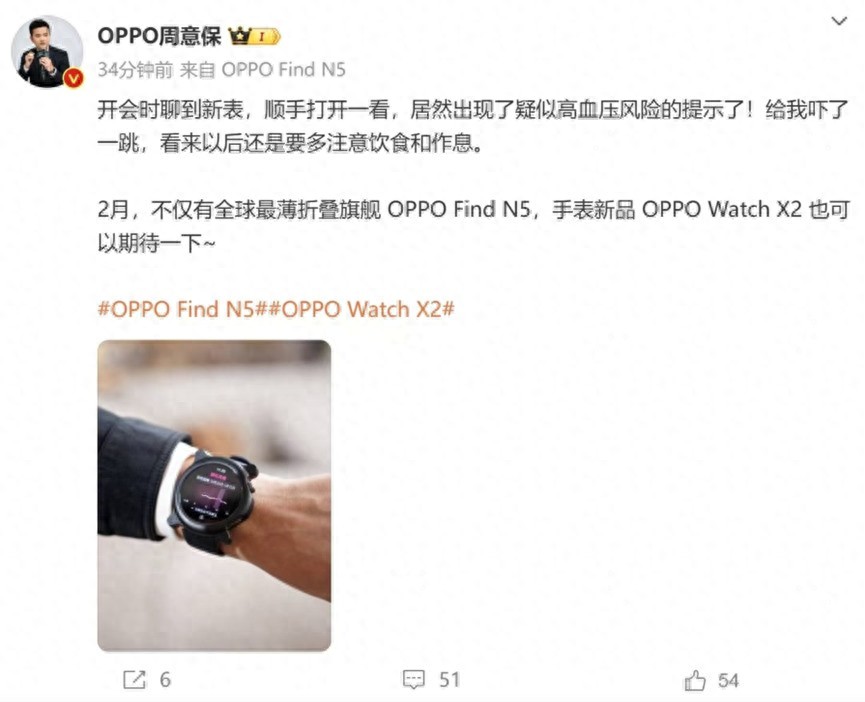This screenshot has height=702, width=865.
Task: Click the OPPO Find N5 source link
Action: pyautogui.click(x=284, y=69)
